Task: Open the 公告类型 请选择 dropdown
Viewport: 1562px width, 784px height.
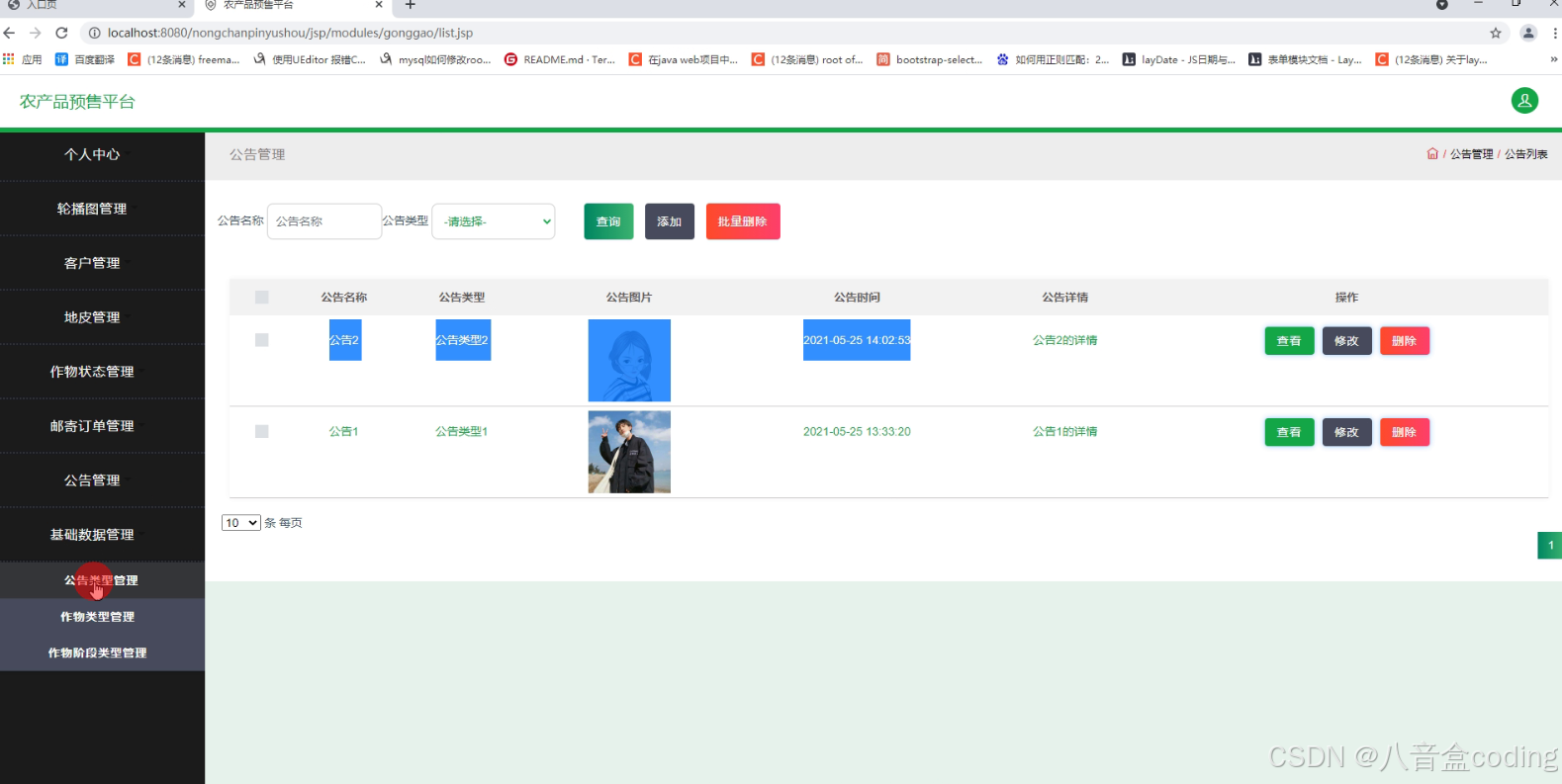Action: (494, 221)
